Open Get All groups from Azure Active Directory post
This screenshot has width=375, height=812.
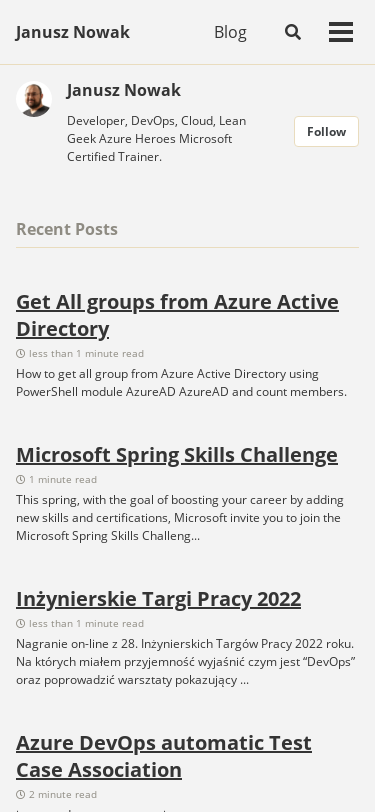point(177,315)
